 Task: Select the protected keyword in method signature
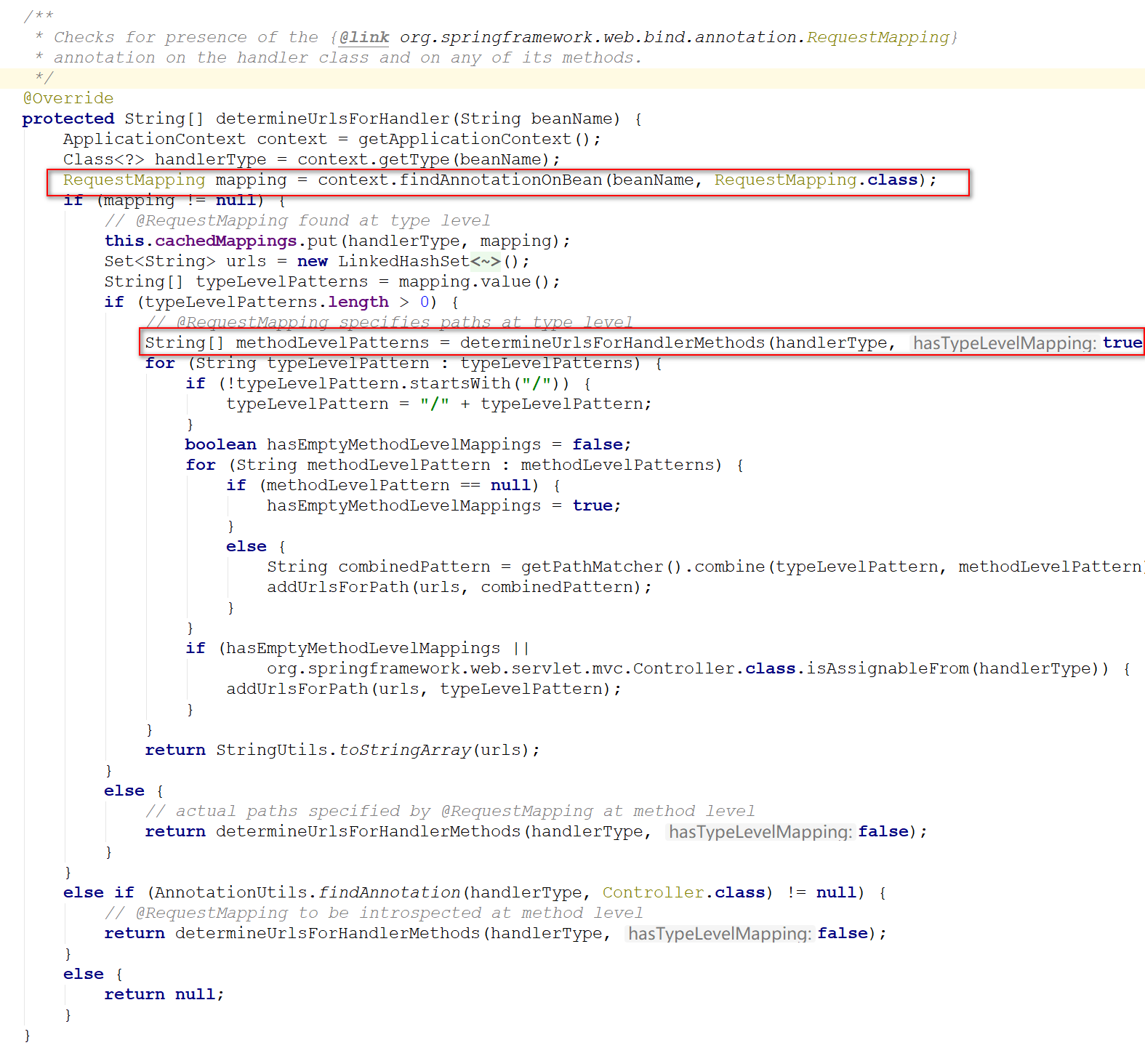point(68,119)
